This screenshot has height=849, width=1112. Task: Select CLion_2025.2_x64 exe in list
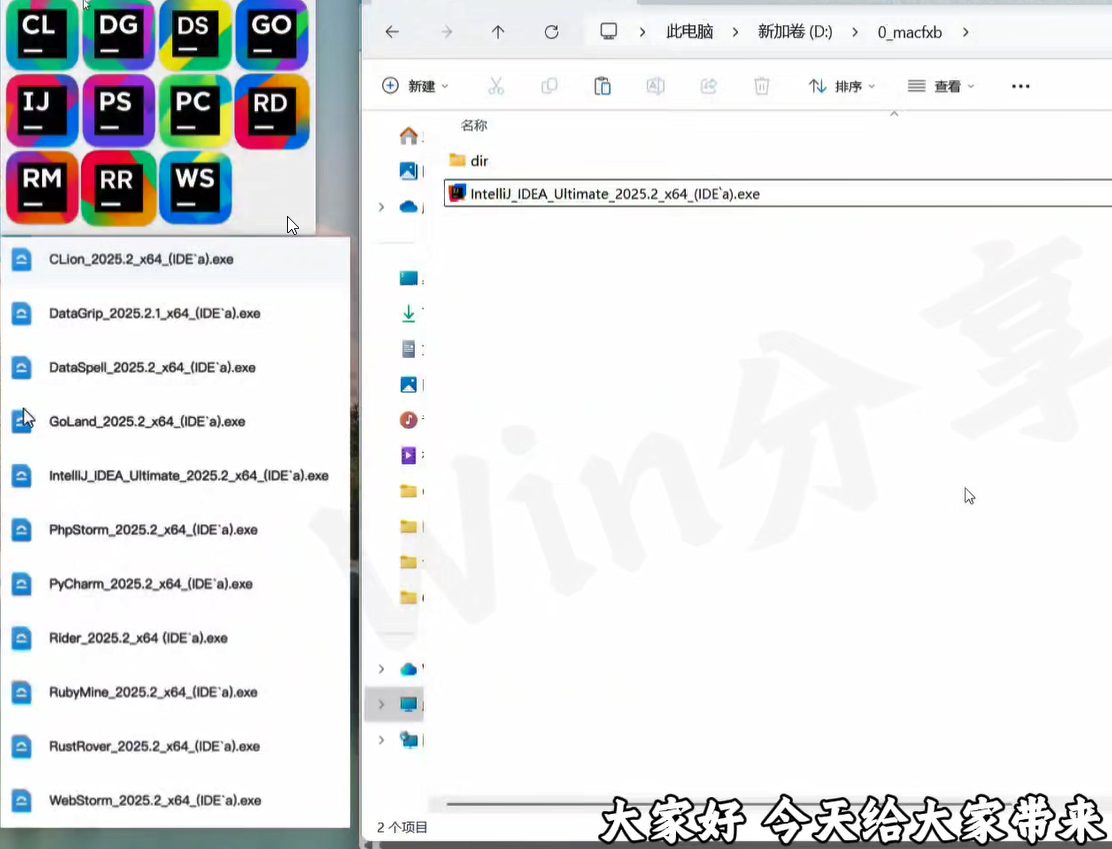(175, 260)
